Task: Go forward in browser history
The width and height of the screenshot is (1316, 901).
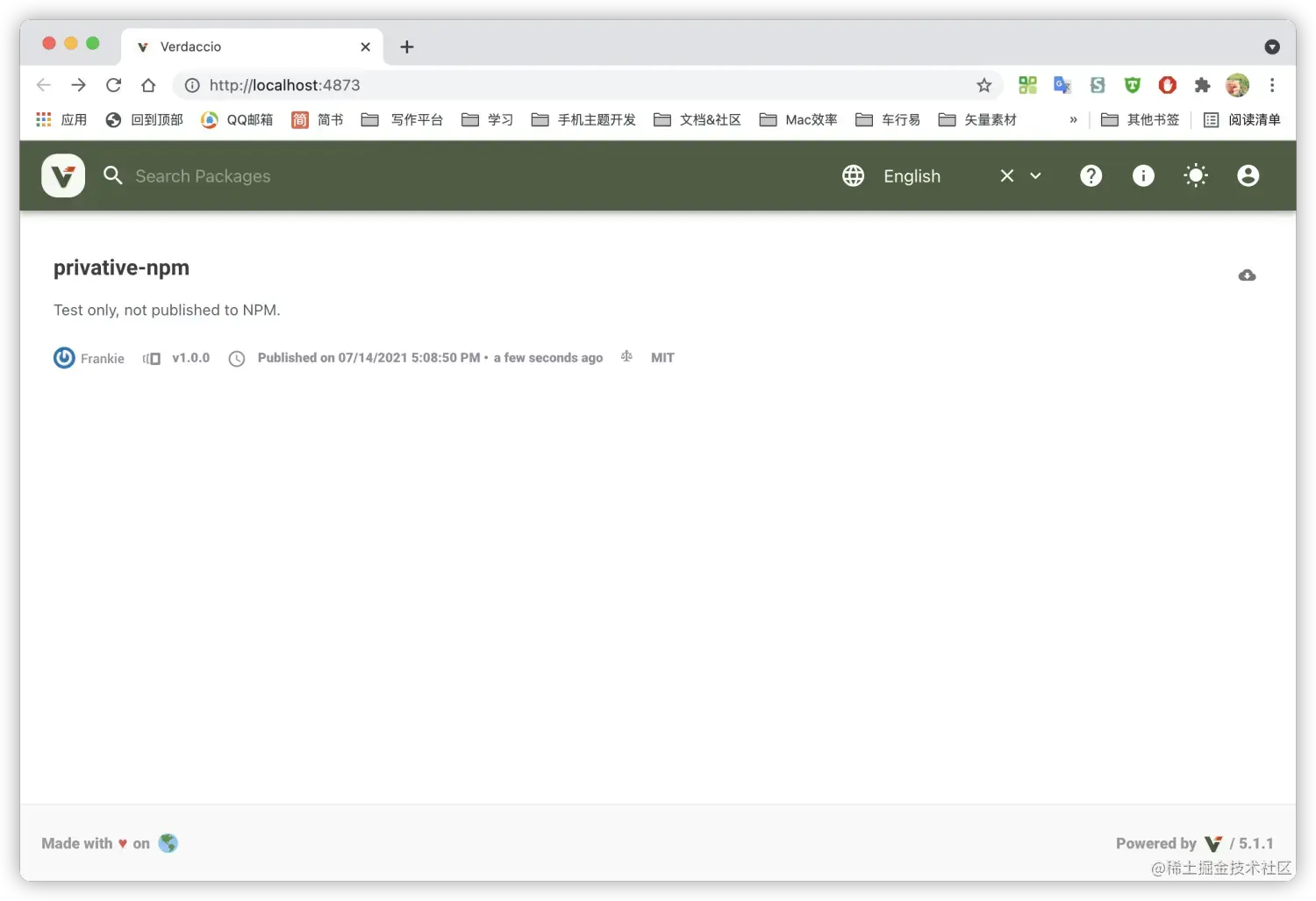Action: (79, 85)
